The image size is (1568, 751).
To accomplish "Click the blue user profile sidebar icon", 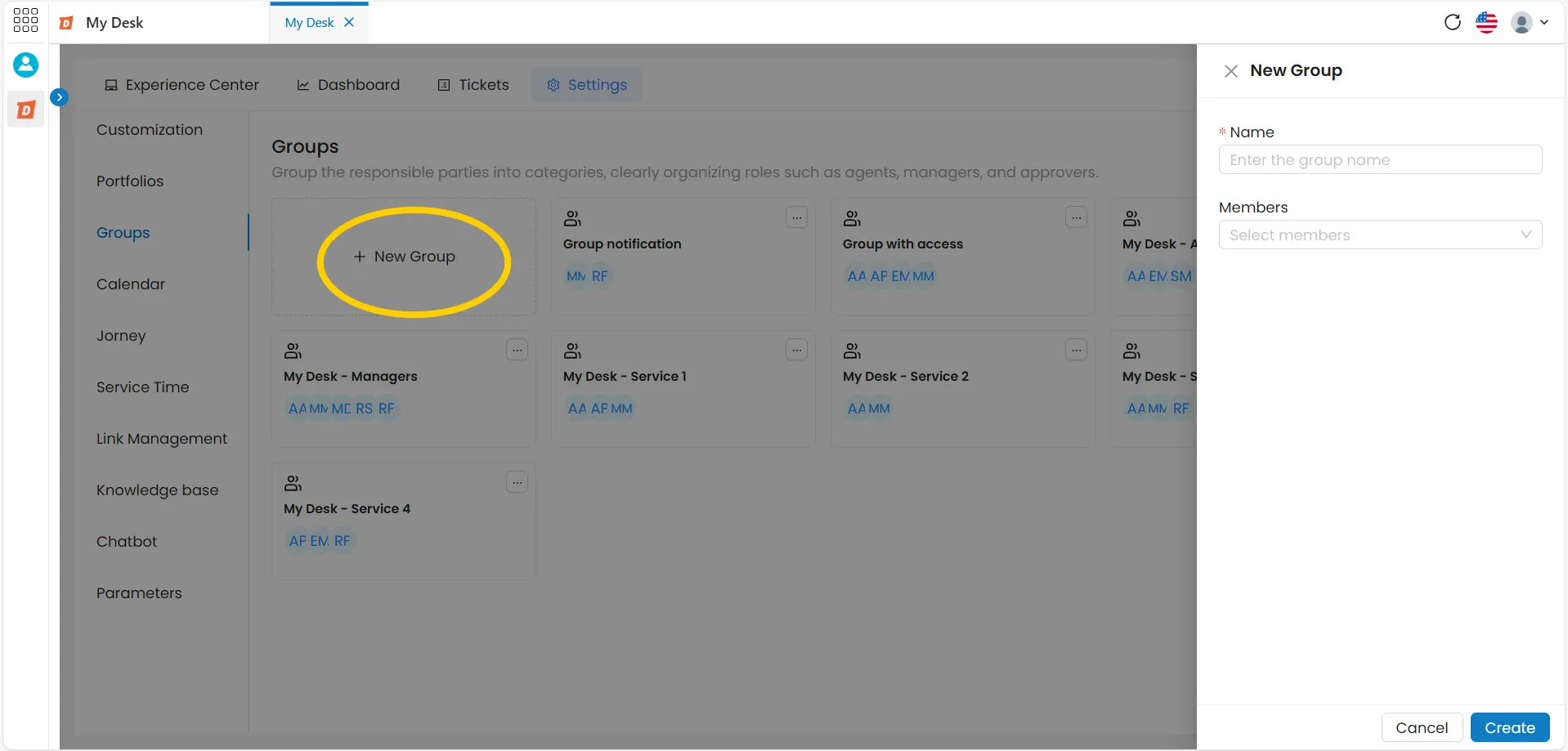I will tap(25, 65).
